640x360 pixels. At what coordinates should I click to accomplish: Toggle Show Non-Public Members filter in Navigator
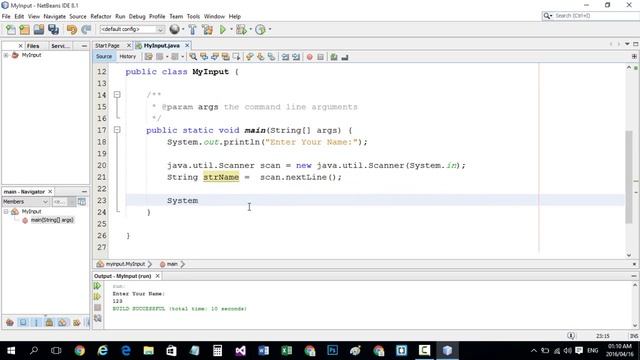click(49, 322)
